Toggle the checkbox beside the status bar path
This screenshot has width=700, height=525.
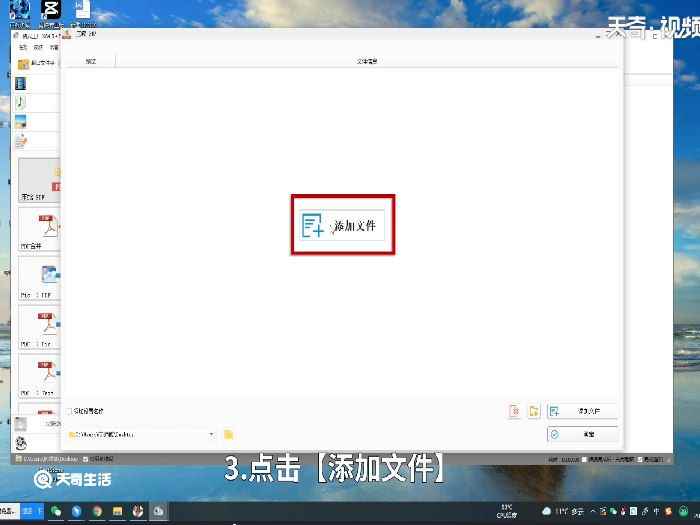86,459
